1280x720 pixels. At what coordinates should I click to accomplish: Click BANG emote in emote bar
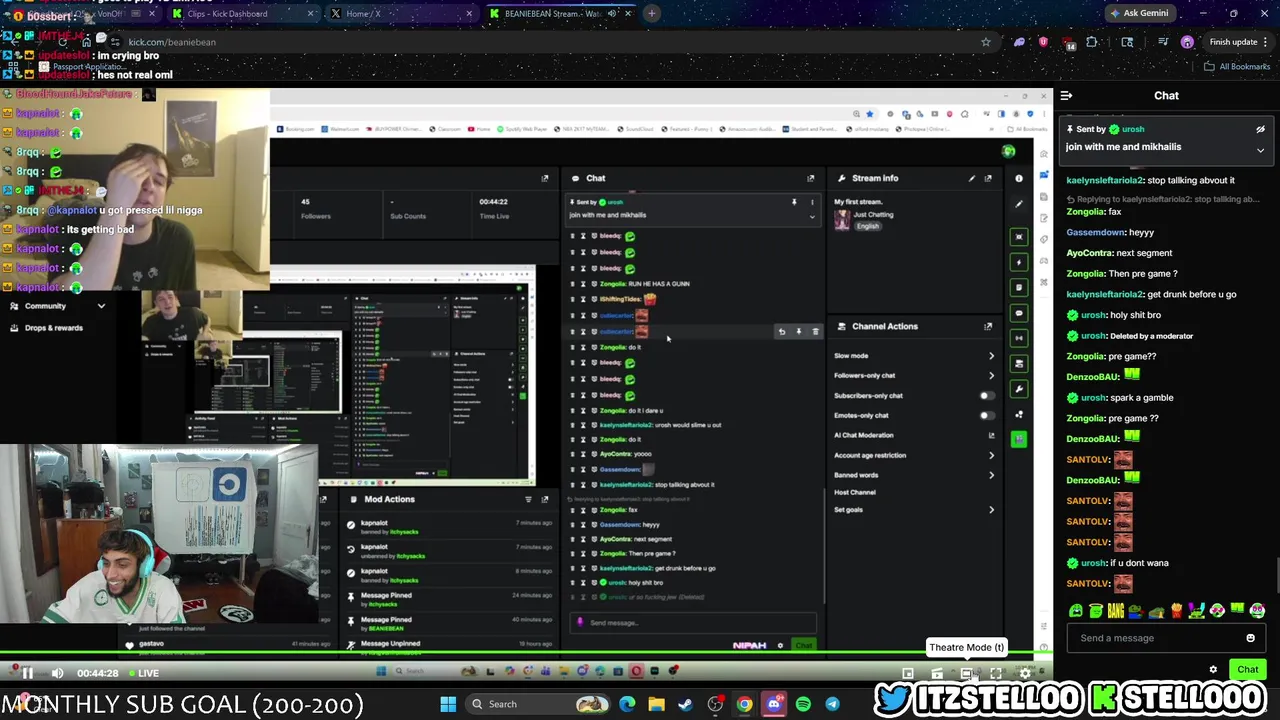click(1116, 611)
